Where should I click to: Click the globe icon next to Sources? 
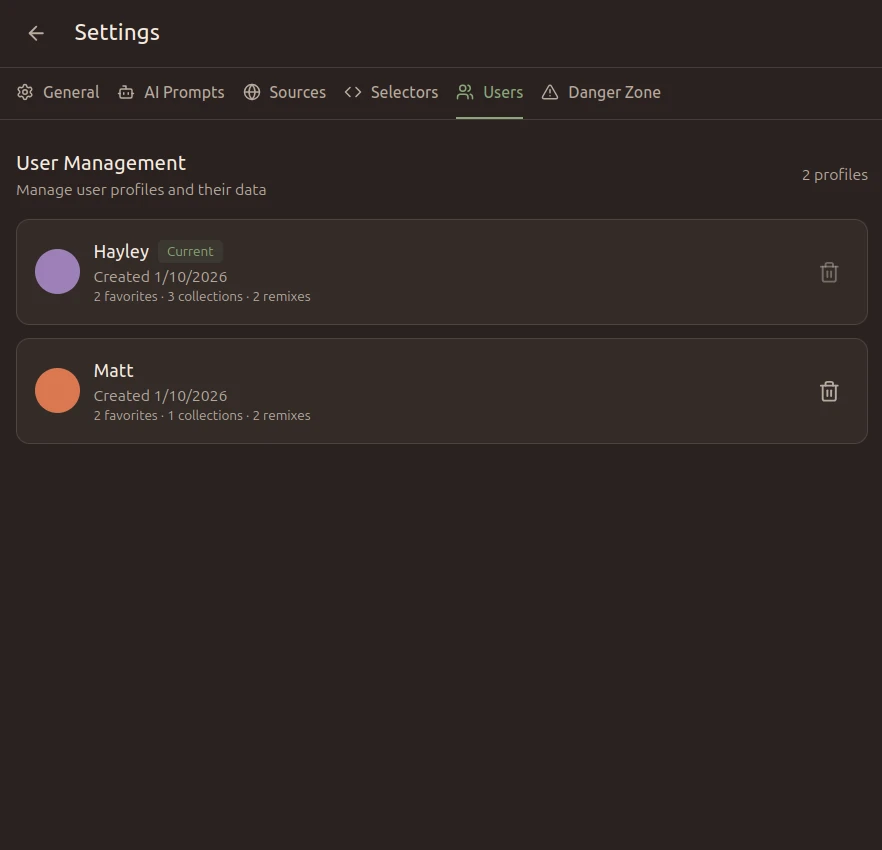pos(250,92)
